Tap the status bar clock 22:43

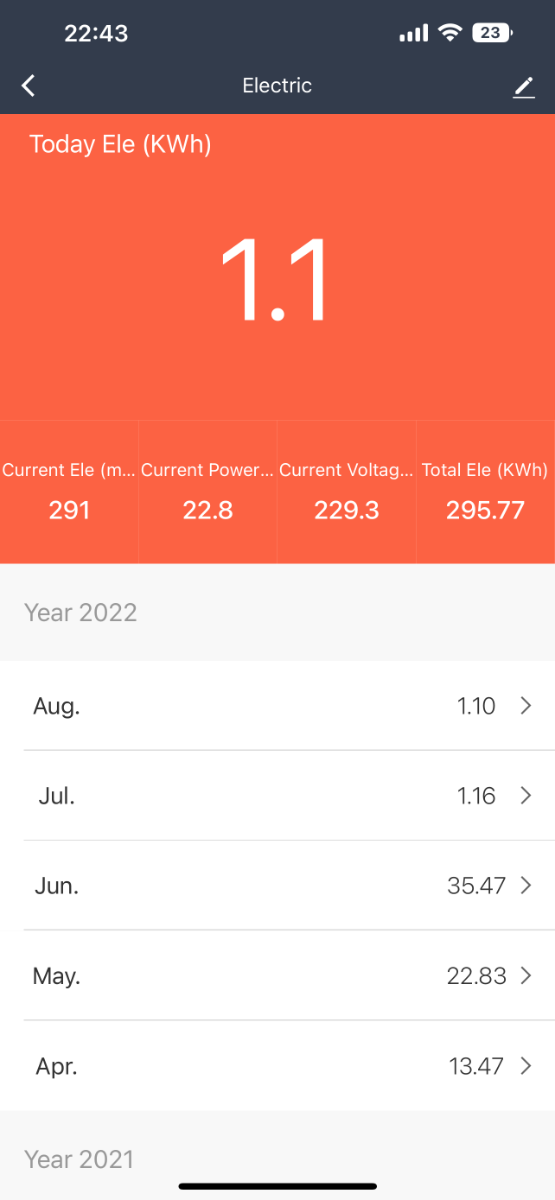point(96,33)
